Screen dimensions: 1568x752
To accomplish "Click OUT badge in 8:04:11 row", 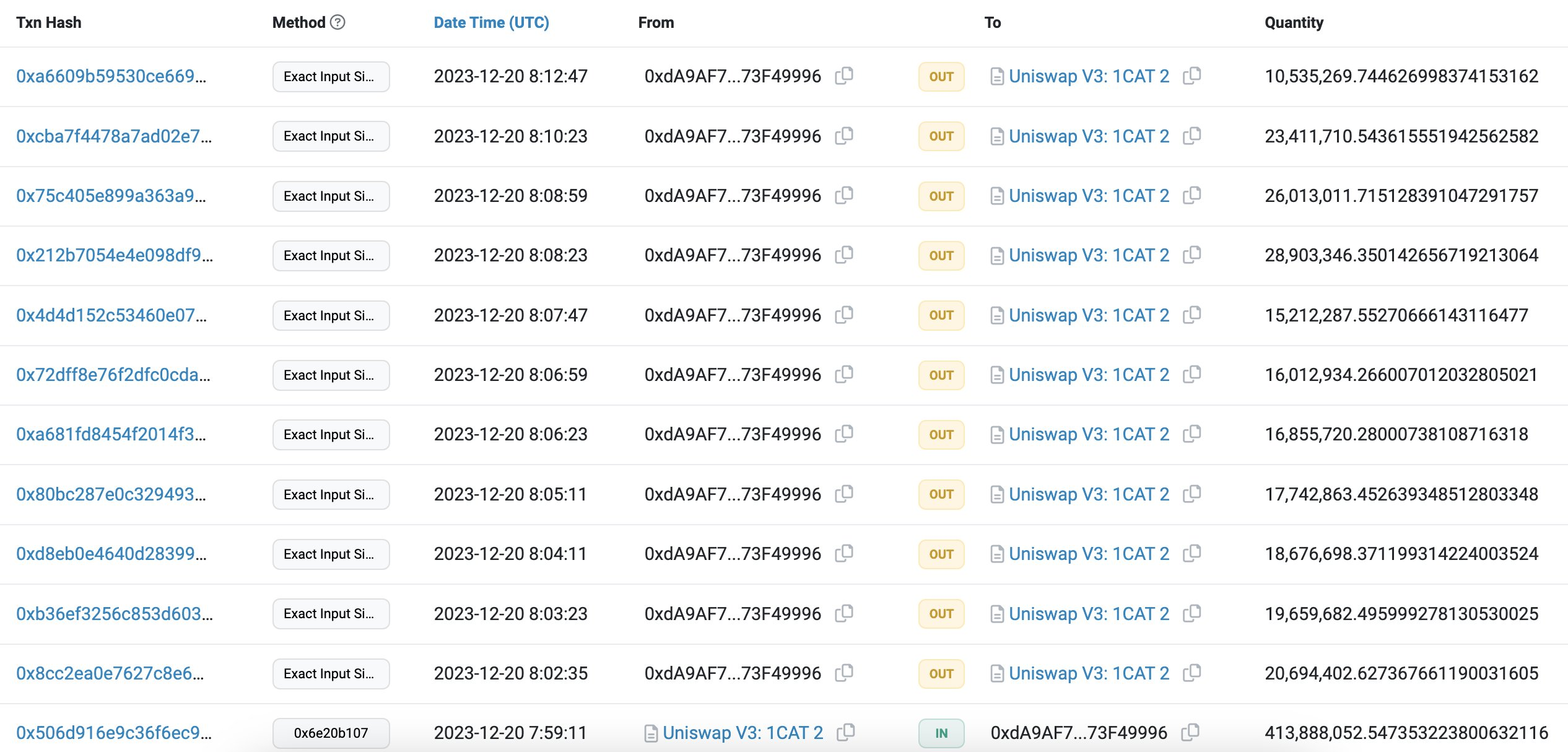I will [941, 554].
